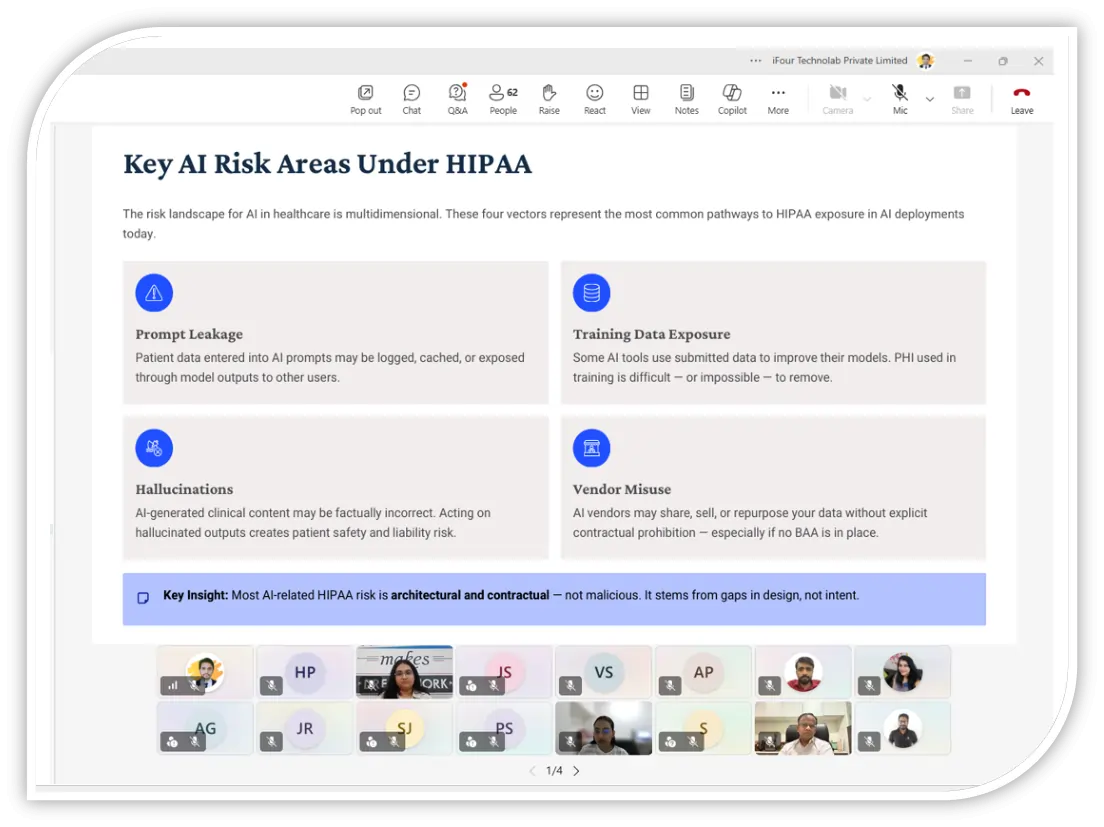Open the Q&A panel

pyautogui.click(x=457, y=98)
